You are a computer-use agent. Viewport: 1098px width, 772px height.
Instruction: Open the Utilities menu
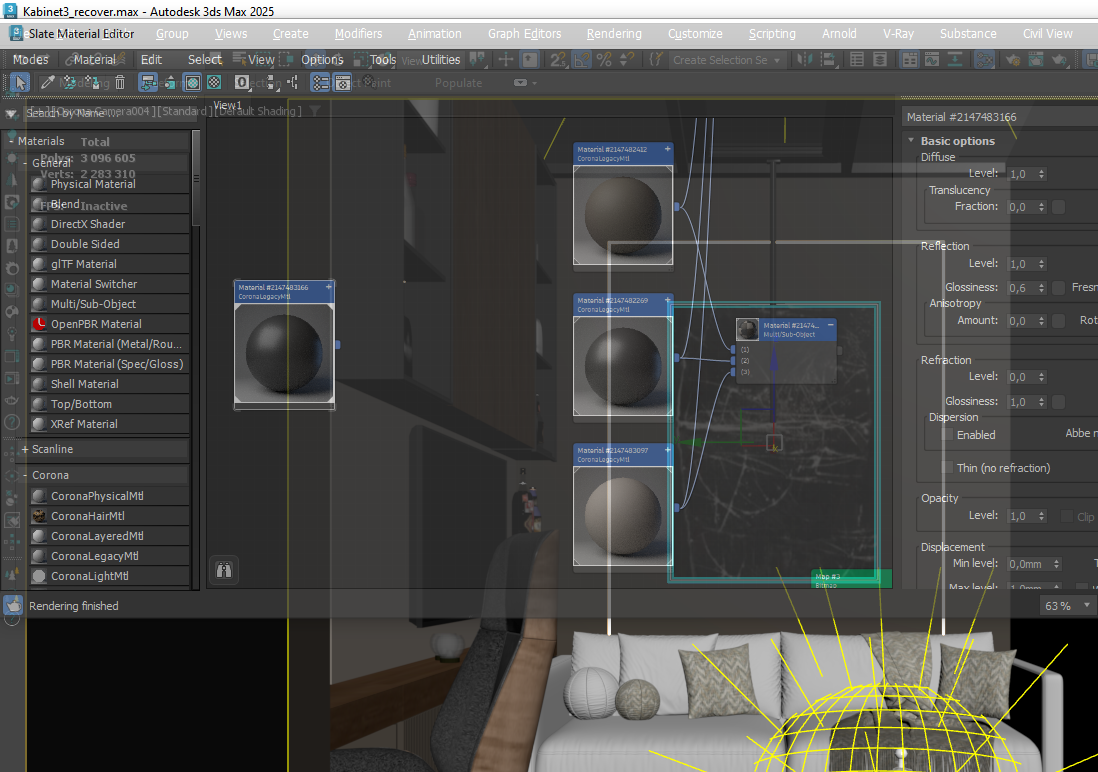pos(440,60)
